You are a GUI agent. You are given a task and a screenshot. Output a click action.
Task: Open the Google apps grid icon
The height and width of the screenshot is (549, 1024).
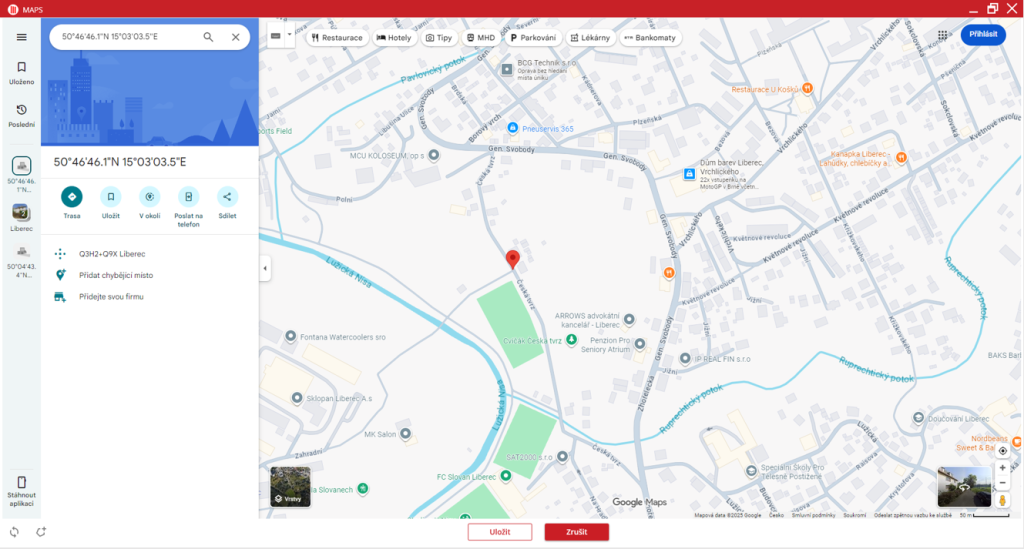tap(943, 35)
